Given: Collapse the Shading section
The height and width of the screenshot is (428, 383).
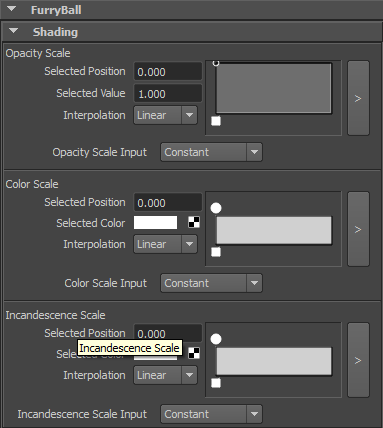Looking at the screenshot, I should pyautogui.click(x=14, y=31).
